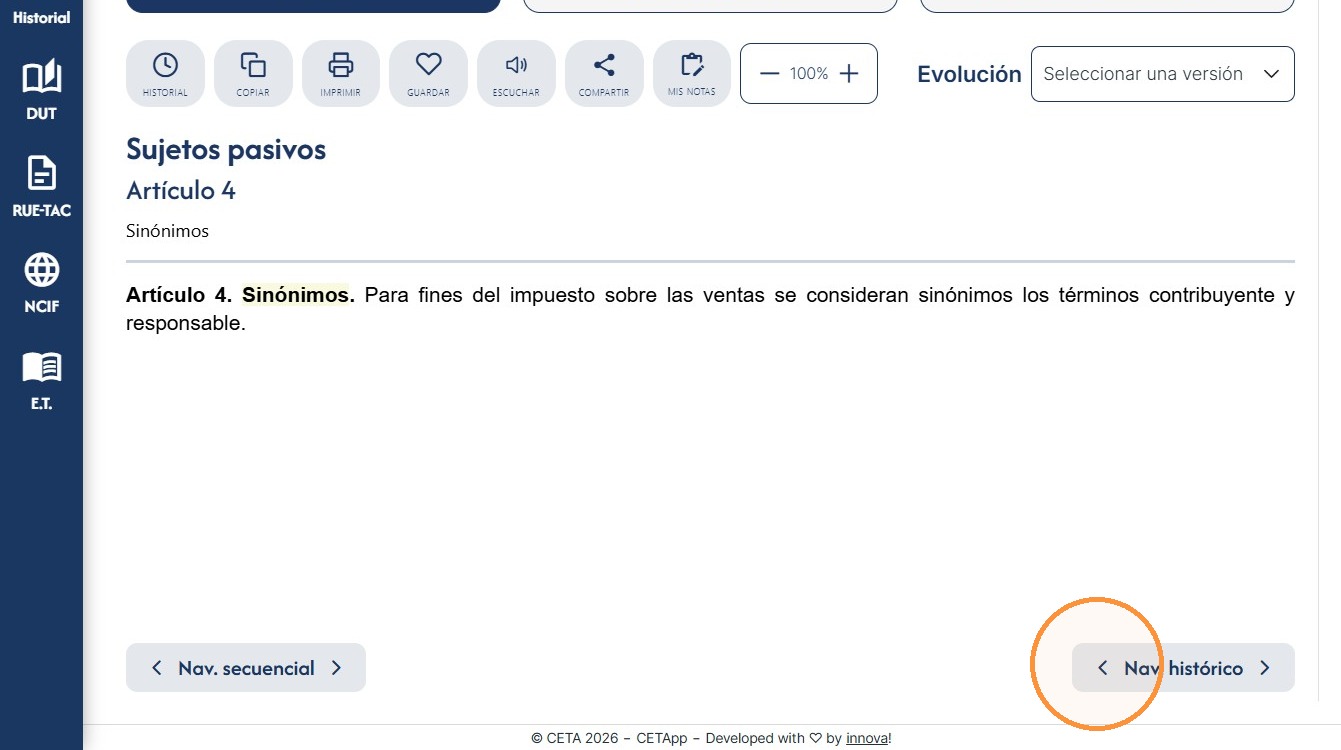
Task: Print the article with Imprimir icon
Action: click(x=341, y=73)
